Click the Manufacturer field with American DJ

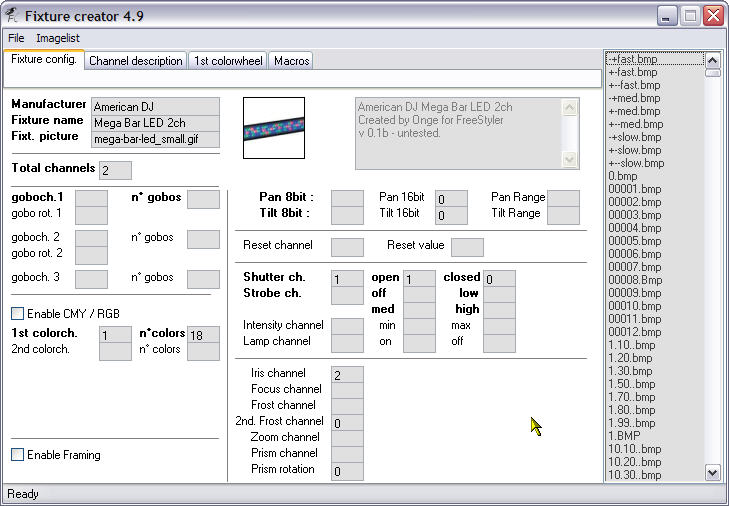155,107
